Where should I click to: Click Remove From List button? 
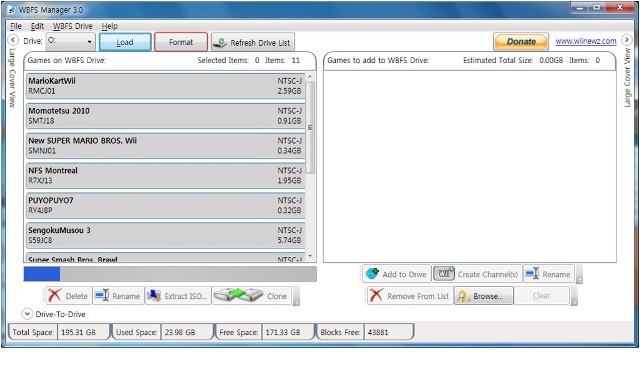[410, 296]
